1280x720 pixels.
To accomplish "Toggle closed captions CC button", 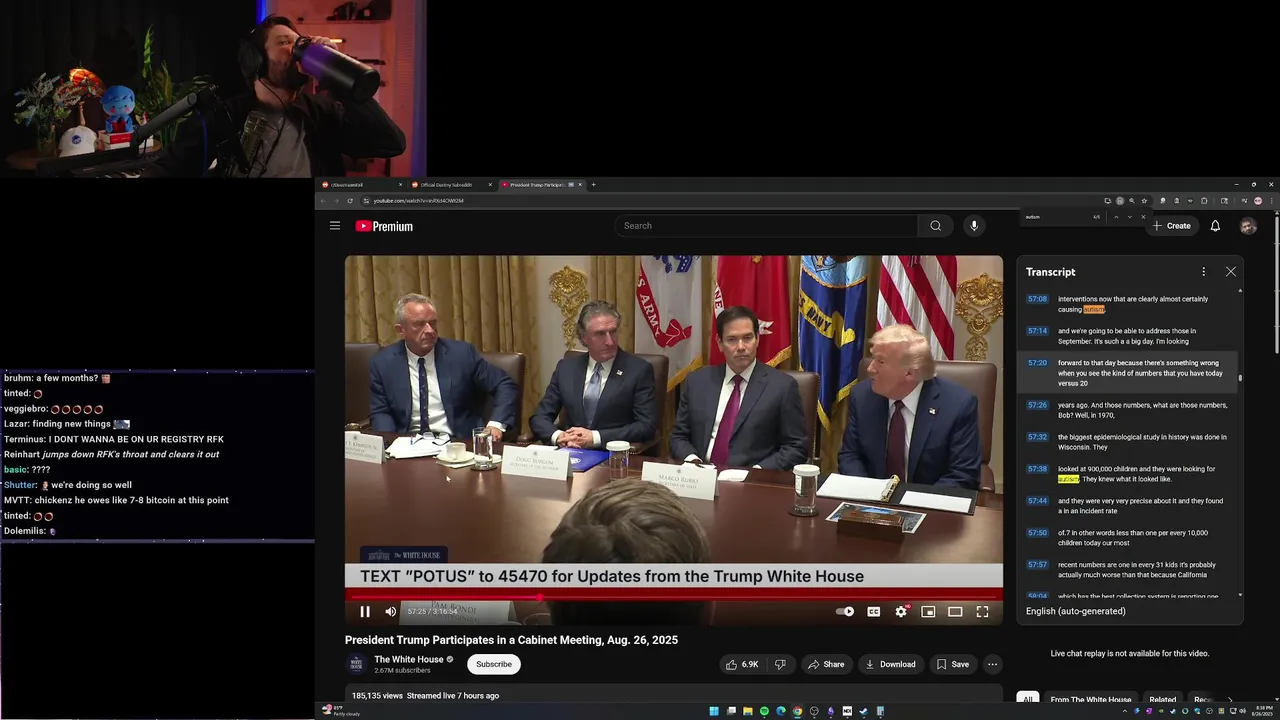I will click(874, 612).
